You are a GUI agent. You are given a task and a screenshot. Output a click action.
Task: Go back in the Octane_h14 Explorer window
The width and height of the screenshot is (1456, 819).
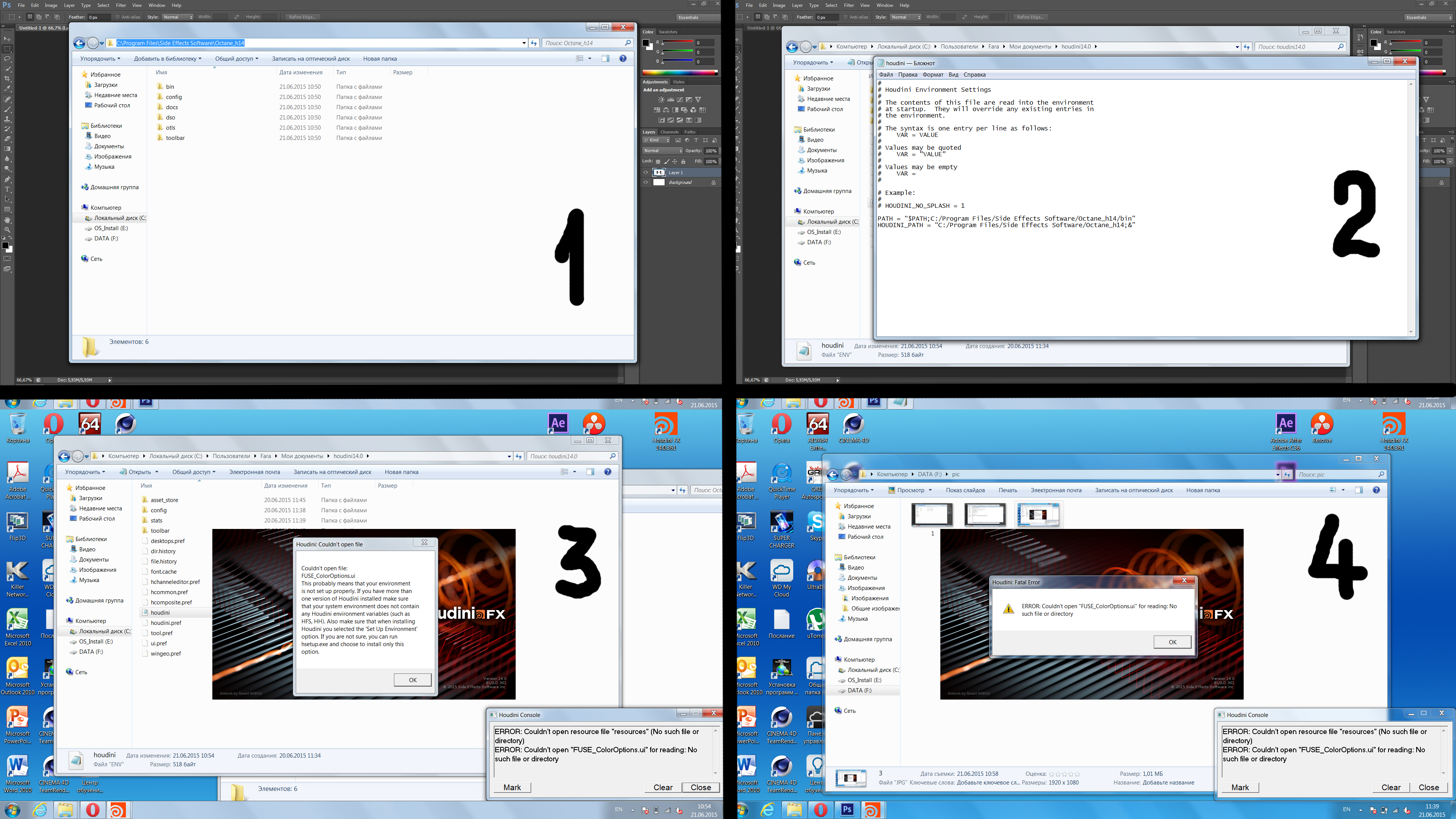79,43
